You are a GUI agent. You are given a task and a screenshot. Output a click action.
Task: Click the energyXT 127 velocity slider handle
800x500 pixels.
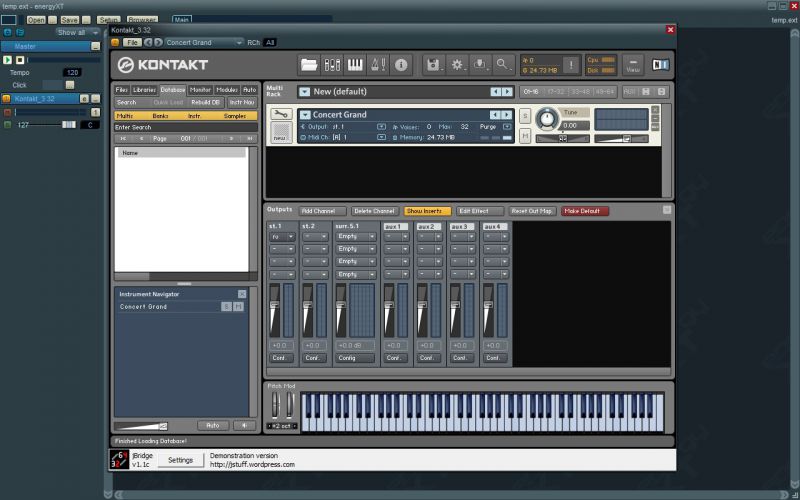point(68,124)
